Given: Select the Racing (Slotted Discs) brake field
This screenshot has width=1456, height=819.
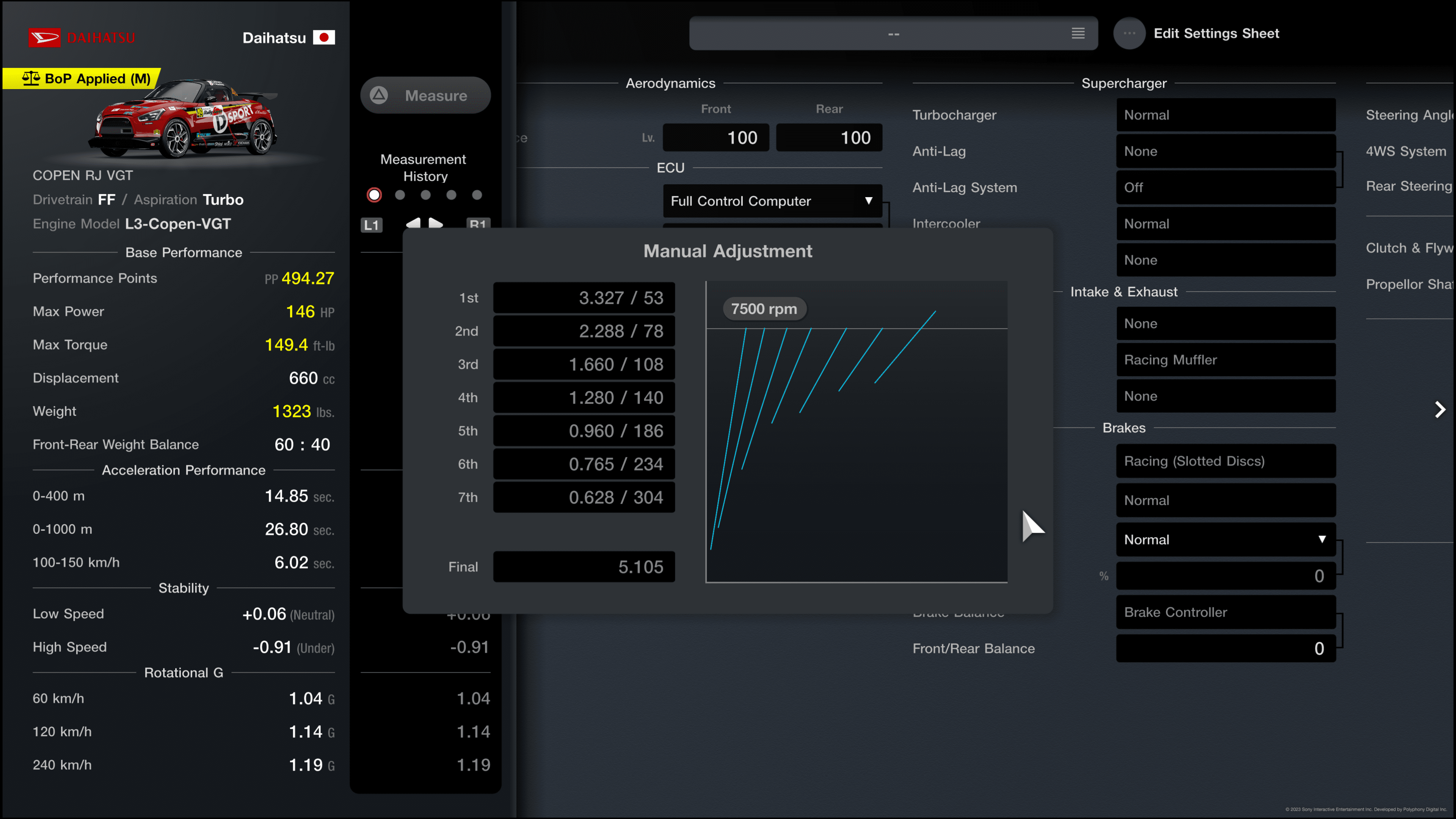Looking at the screenshot, I should coord(1225,461).
